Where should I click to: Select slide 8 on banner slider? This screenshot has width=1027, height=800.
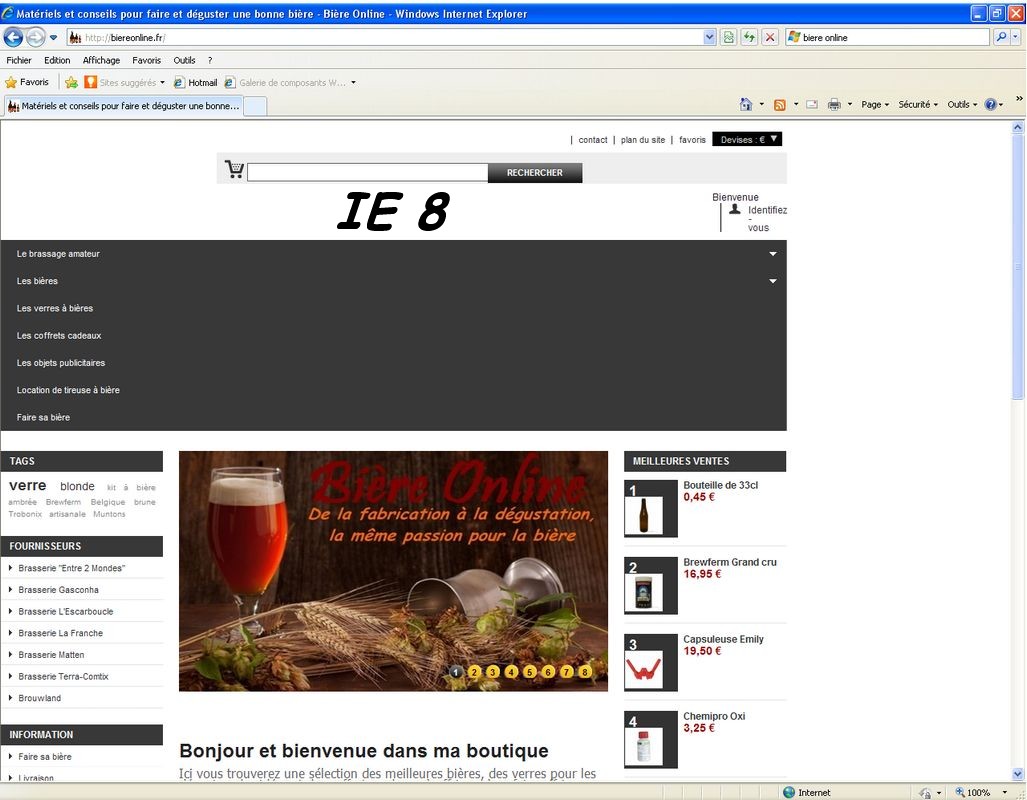(x=585, y=672)
